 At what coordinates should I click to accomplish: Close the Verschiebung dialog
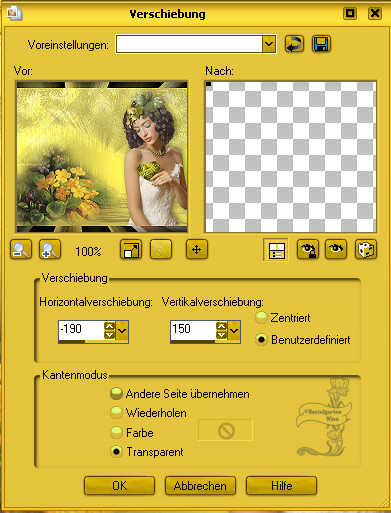(375, 13)
